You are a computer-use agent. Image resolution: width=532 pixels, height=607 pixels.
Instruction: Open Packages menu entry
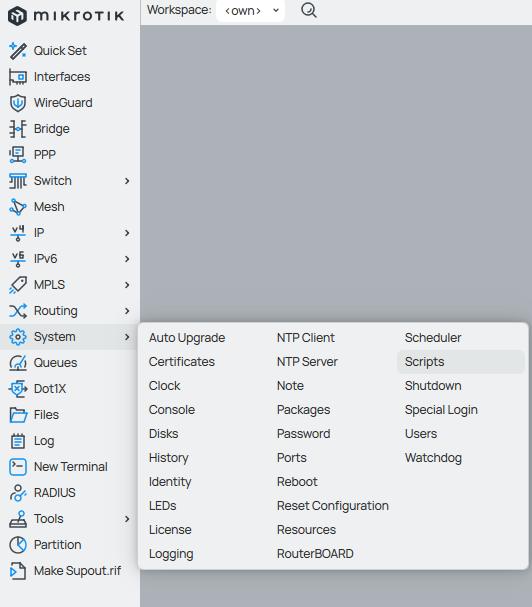pyautogui.click(x=303, y=410)
